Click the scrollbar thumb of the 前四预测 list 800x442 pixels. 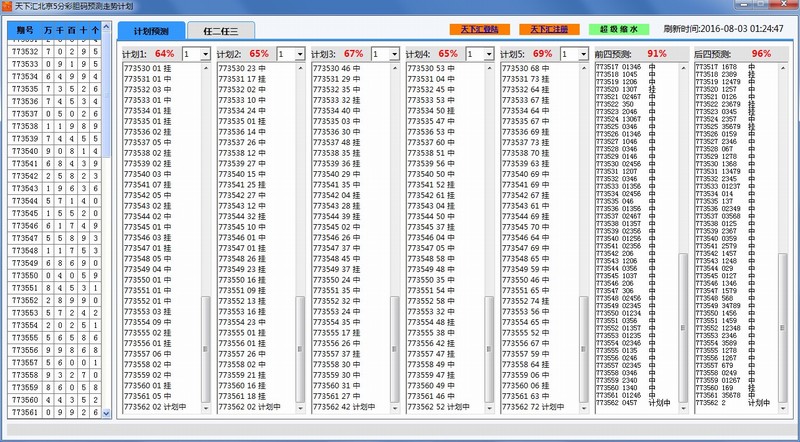tap(685, 330)
